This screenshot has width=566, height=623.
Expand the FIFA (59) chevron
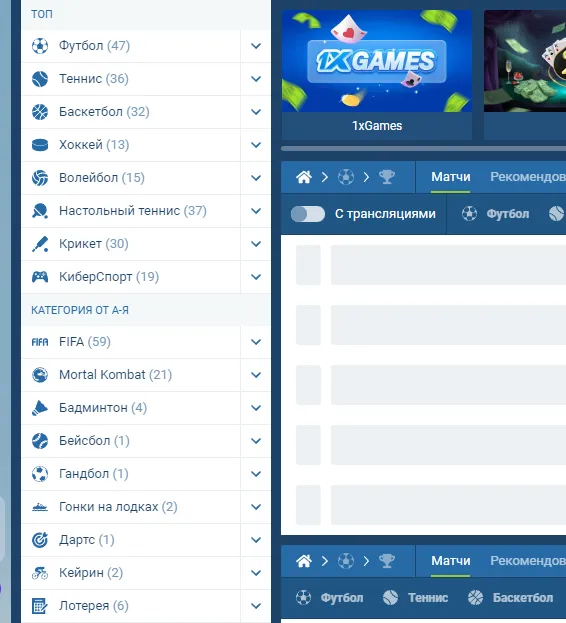(x=256, y=342)
